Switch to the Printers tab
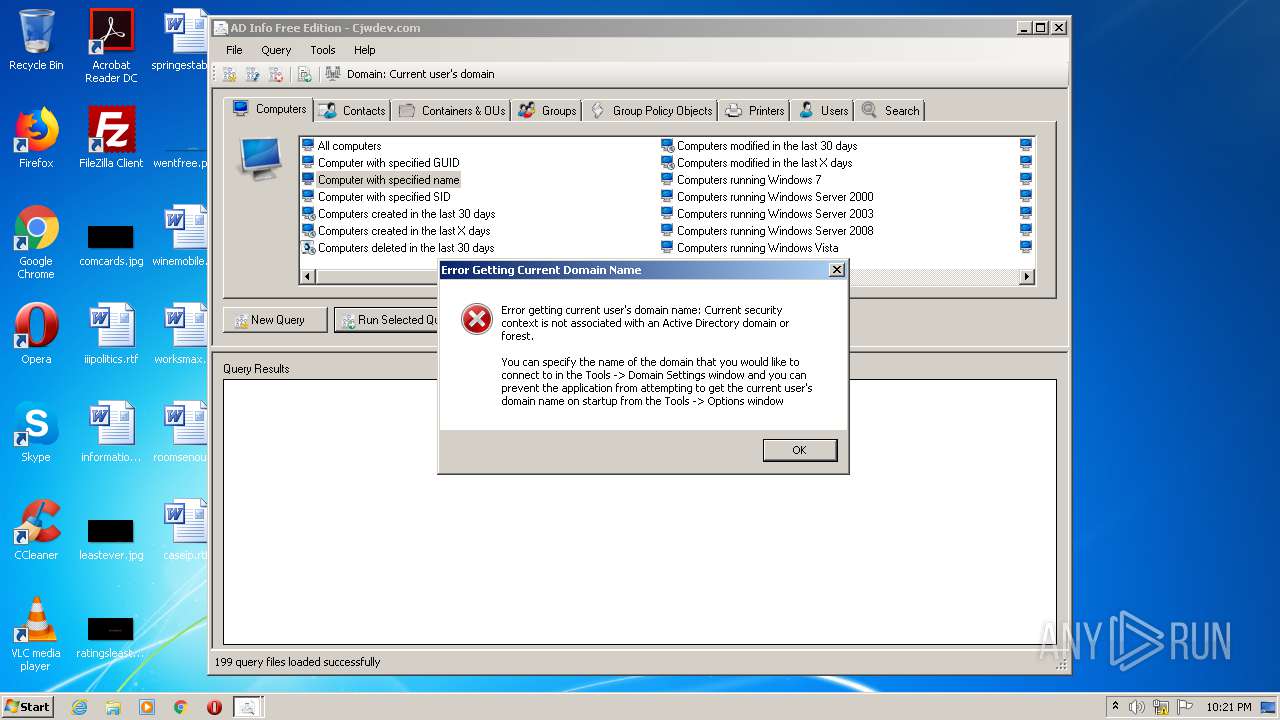Screen dimensions: 1280x720 pos(754,111)
